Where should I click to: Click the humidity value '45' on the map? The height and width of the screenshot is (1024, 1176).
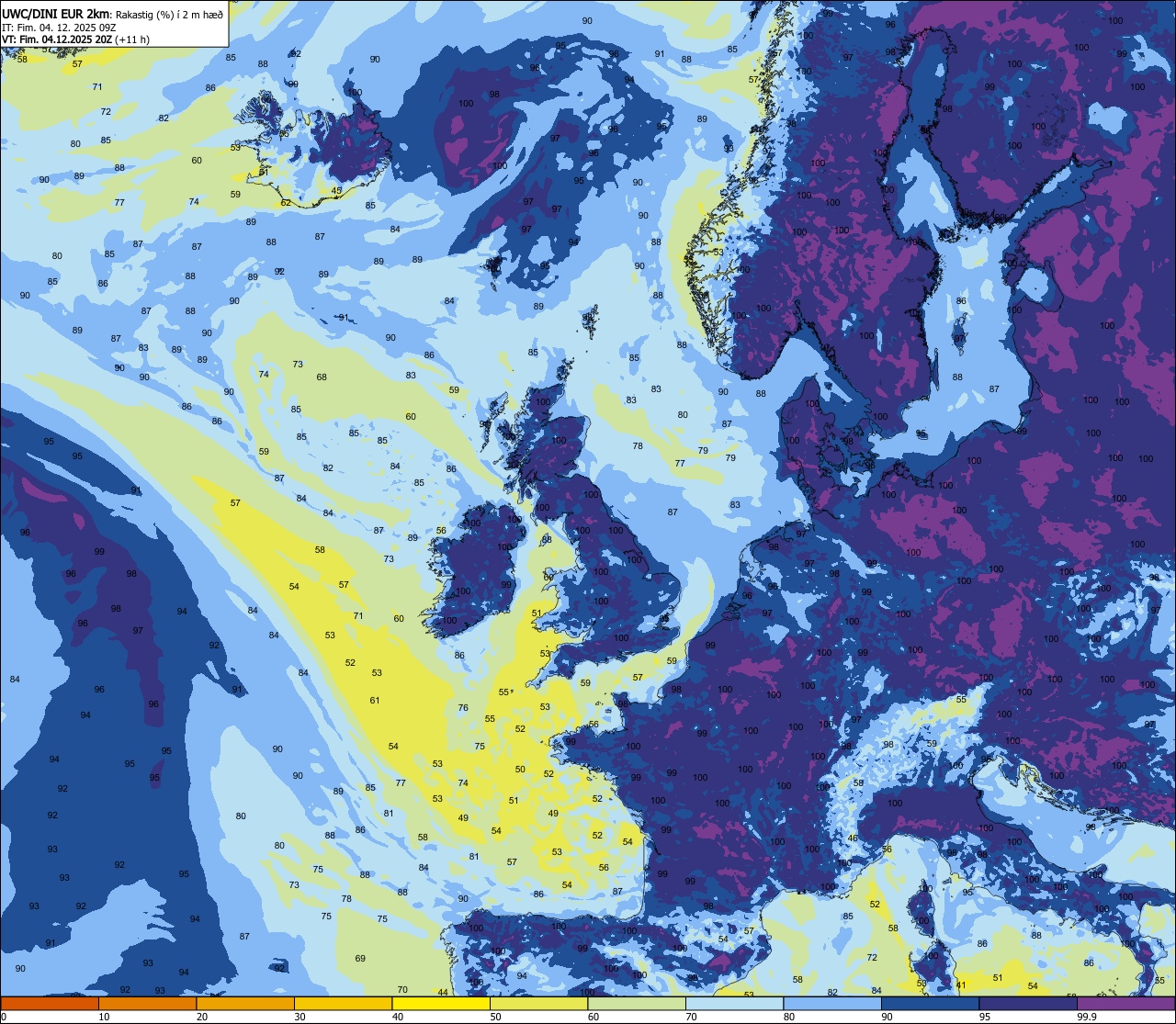click(336, 191)
